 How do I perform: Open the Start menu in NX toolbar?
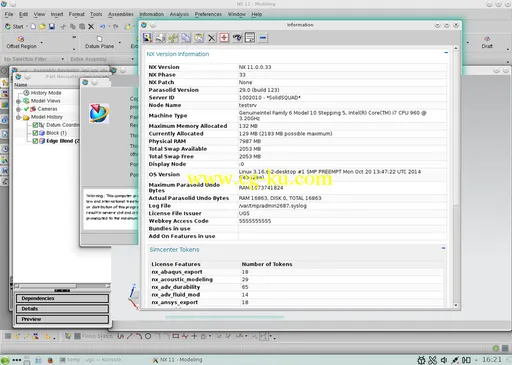point(14,27)
